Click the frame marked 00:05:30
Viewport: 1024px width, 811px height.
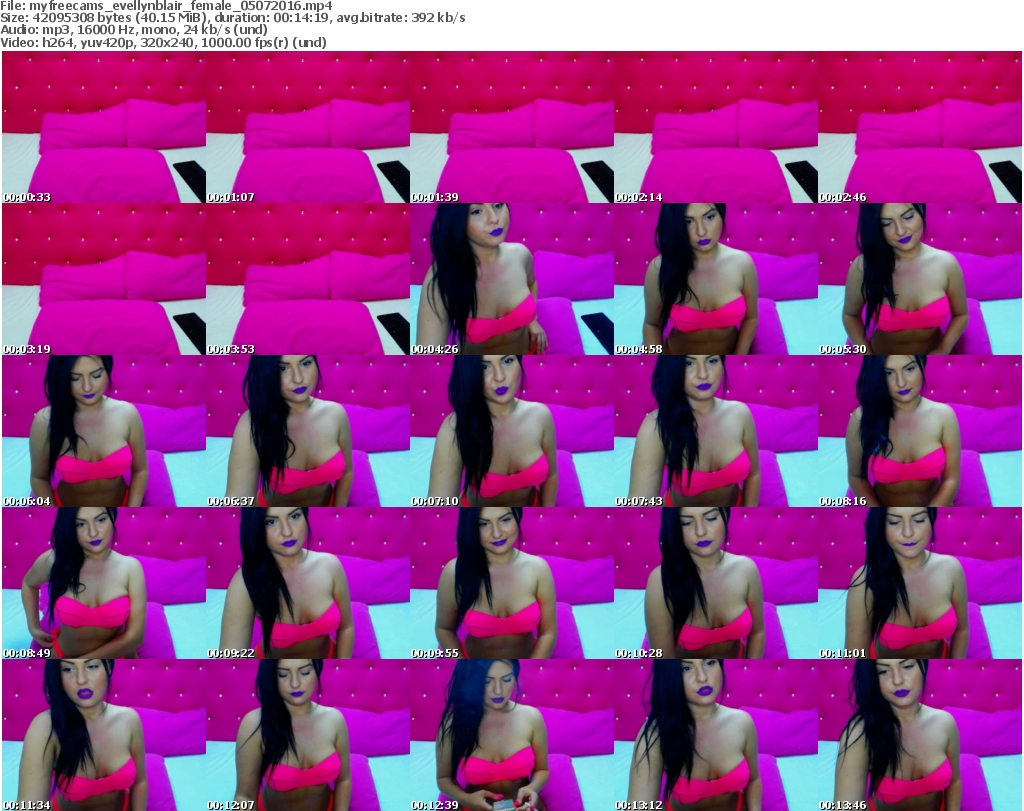point(920,279)
